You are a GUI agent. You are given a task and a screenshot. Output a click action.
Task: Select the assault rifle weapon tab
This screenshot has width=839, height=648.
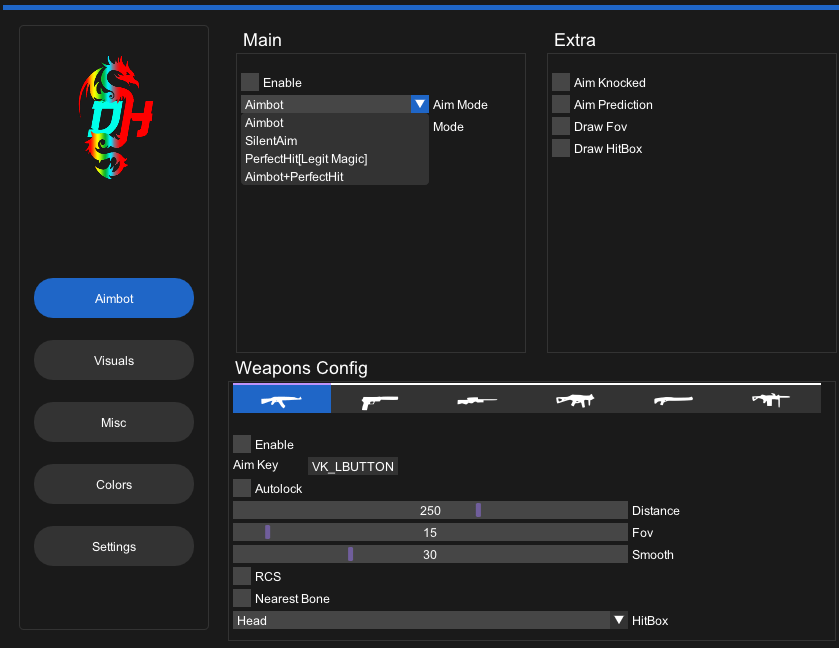(282, 399)
